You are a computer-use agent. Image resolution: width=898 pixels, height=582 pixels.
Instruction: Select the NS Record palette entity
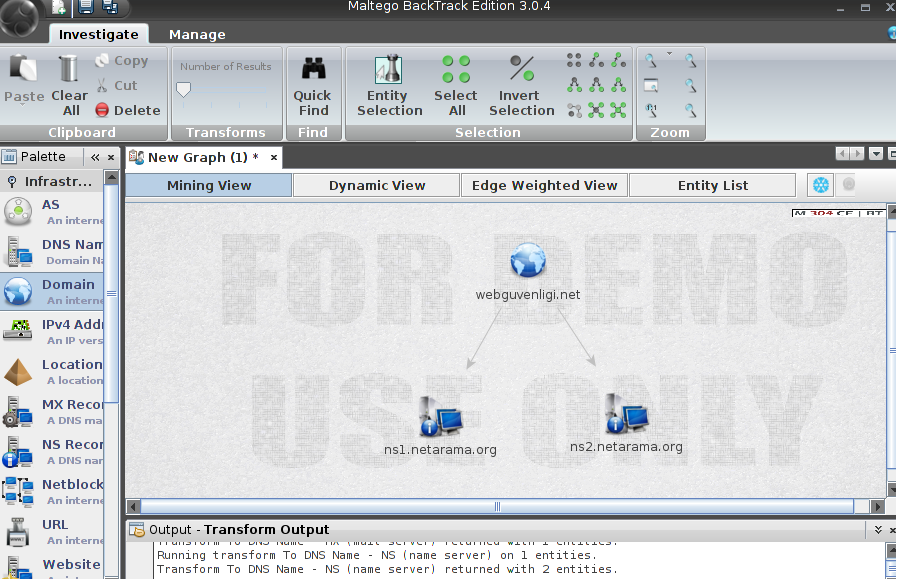[x=52, y=451]
